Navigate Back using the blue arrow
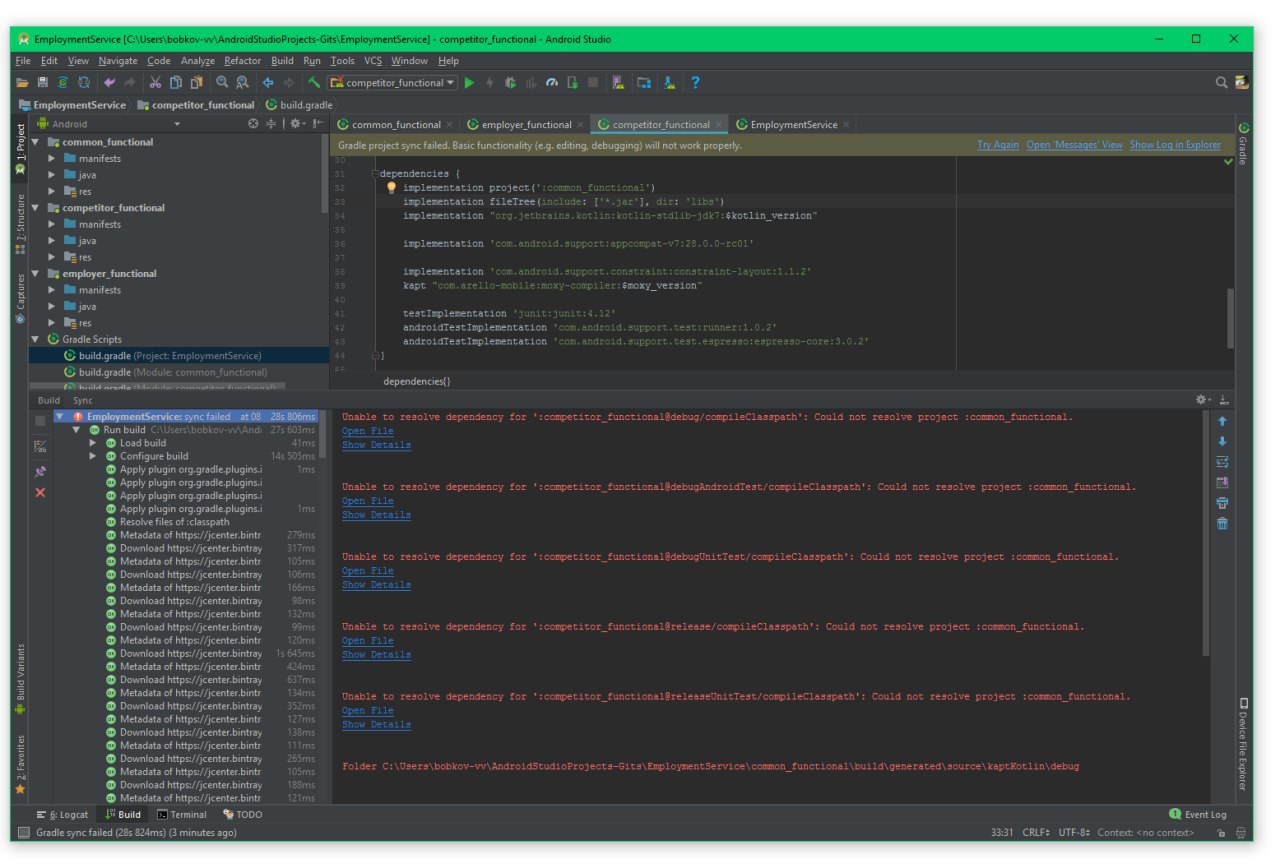 tap(268, 83)
